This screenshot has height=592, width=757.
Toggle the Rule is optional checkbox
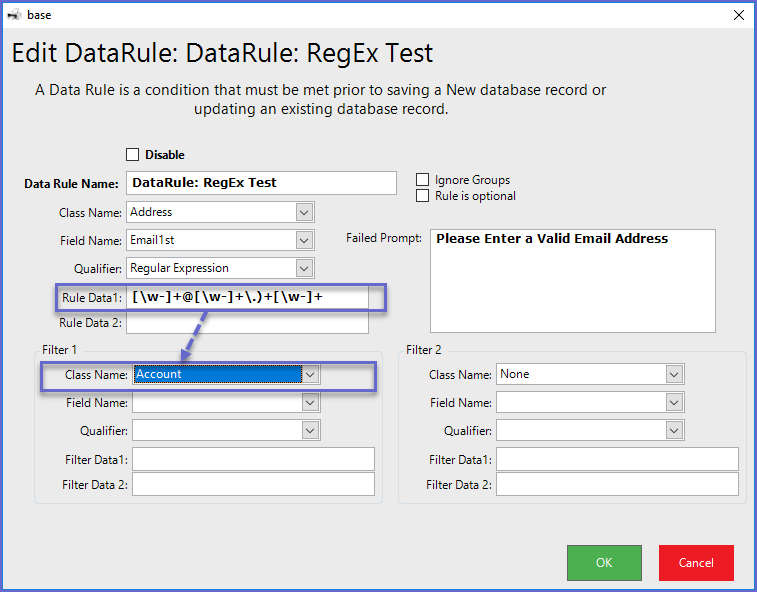[x=422, y=196]
